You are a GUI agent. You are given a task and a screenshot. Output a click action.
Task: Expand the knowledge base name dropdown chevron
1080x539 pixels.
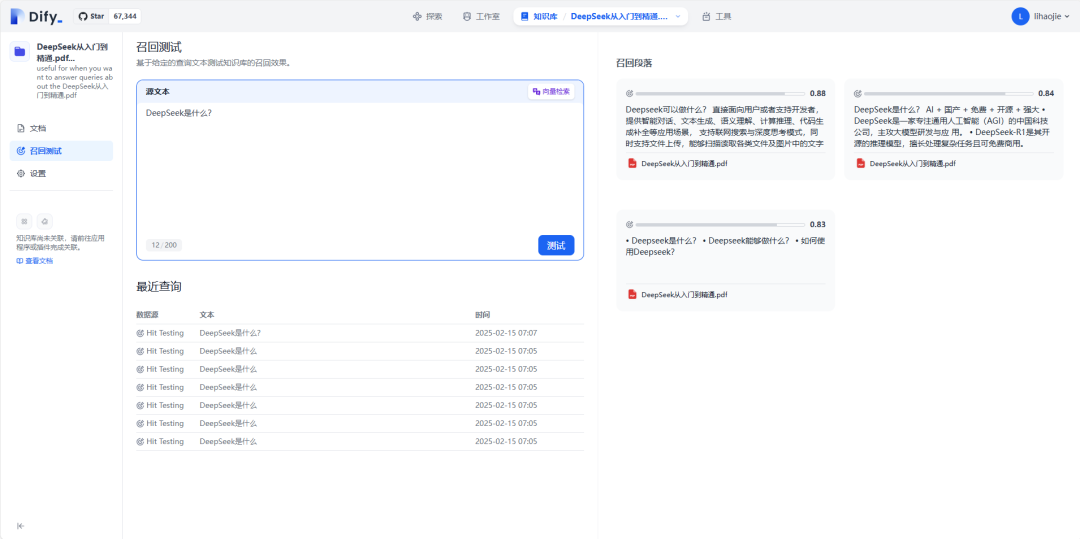point(678,17)
